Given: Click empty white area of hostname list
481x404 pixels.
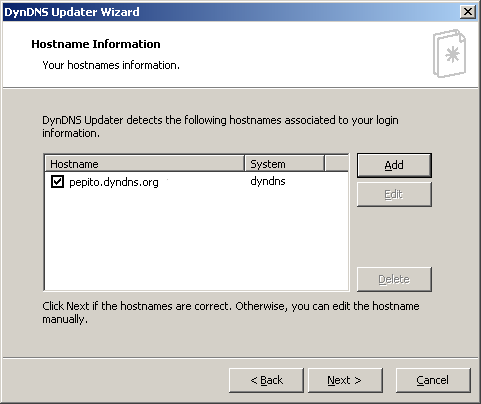Looking at the screenshot, I should pyautogui.click(x=197, y=240).
